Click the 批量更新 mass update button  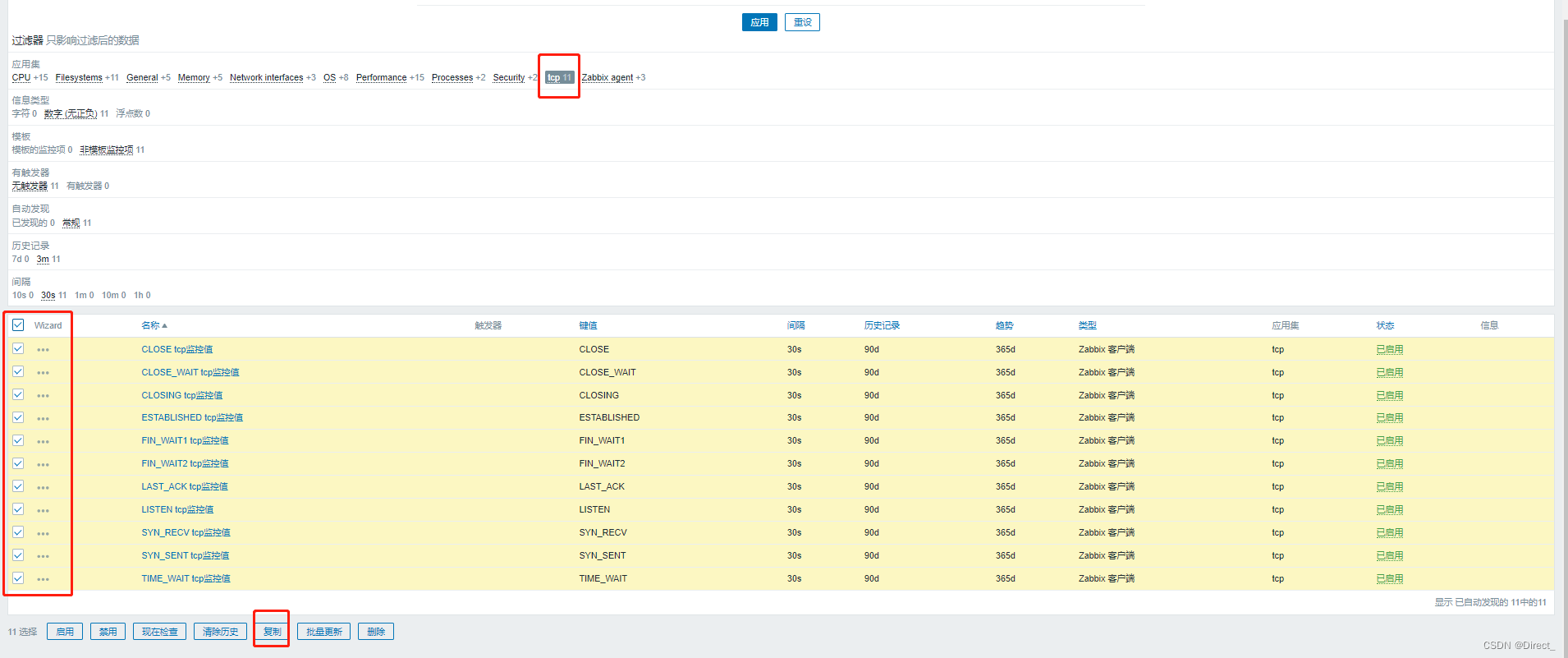(x=323, y=632)
